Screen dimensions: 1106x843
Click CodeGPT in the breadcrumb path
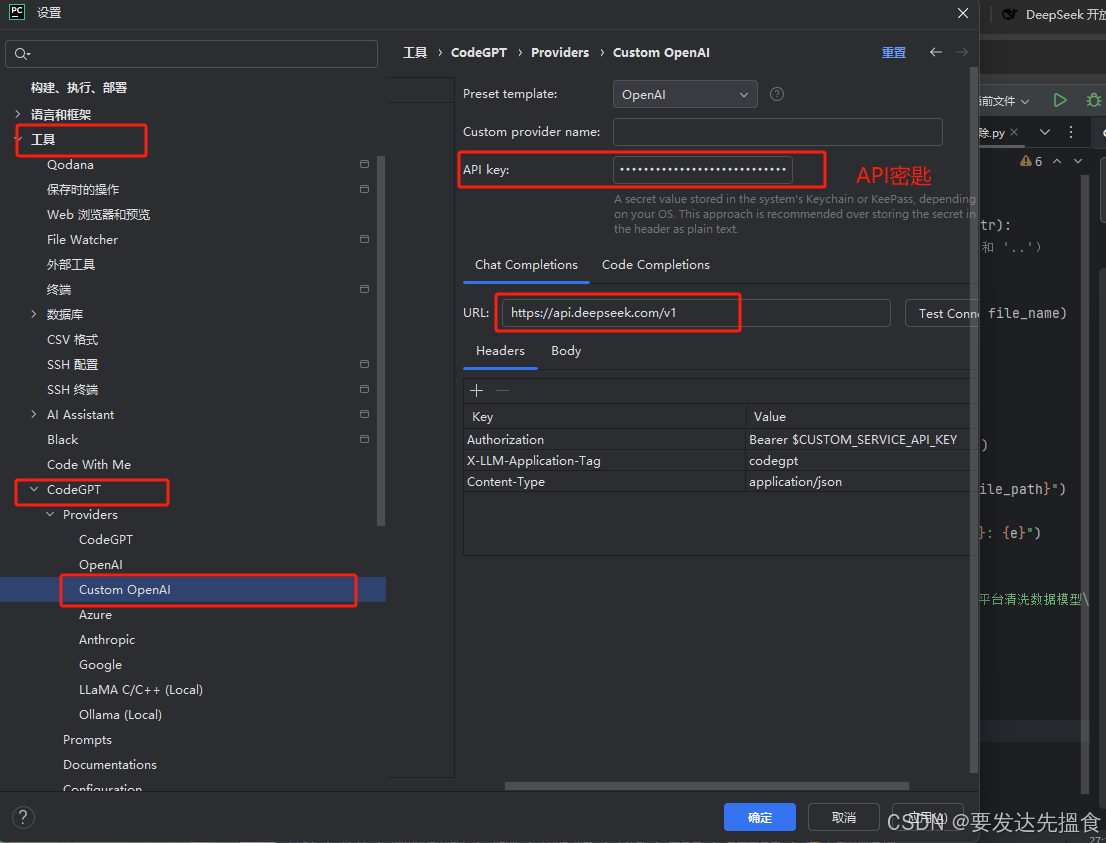click(479, 52)
